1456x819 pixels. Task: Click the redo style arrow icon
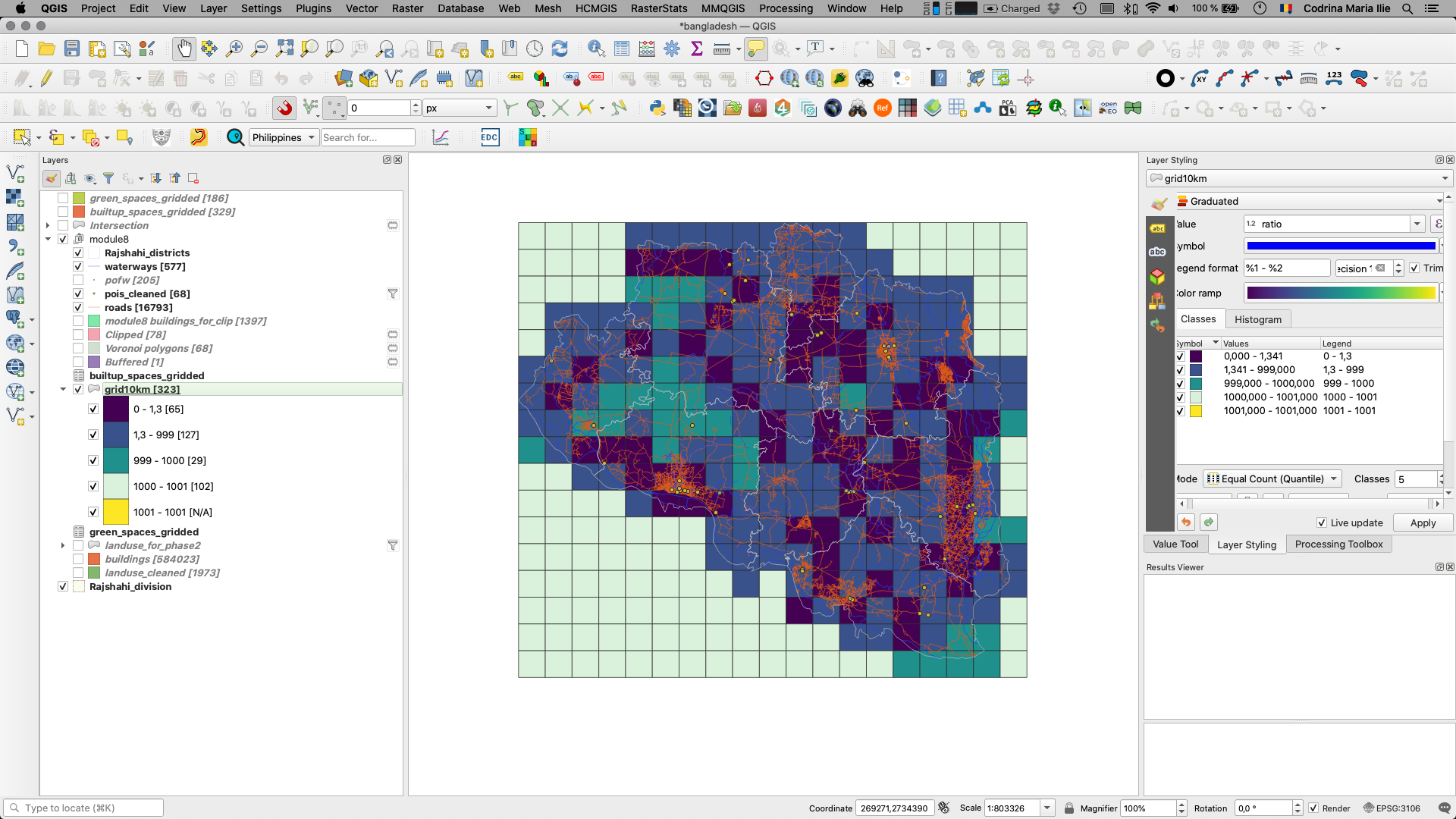pyautogui.click(x=1209, y=522)
